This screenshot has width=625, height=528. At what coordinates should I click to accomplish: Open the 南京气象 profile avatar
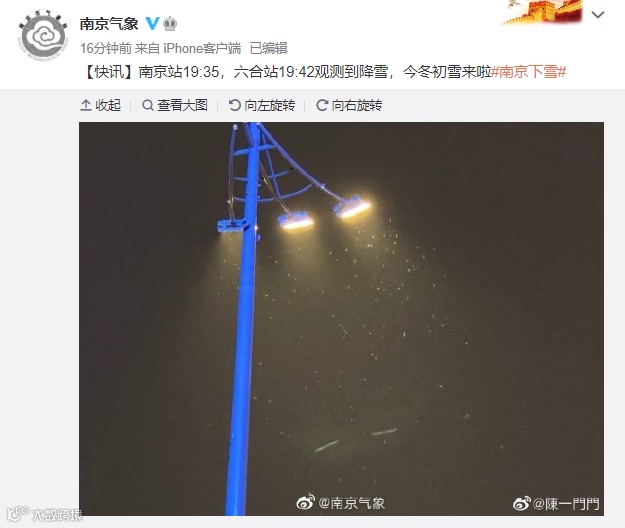coord(43,35)
